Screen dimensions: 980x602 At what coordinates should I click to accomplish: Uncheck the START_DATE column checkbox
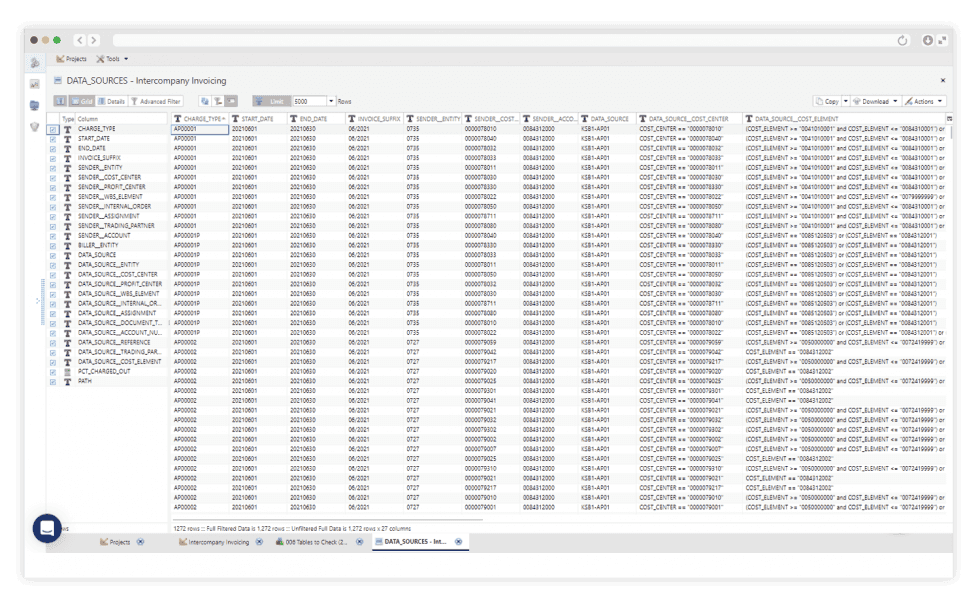[52, 139]
